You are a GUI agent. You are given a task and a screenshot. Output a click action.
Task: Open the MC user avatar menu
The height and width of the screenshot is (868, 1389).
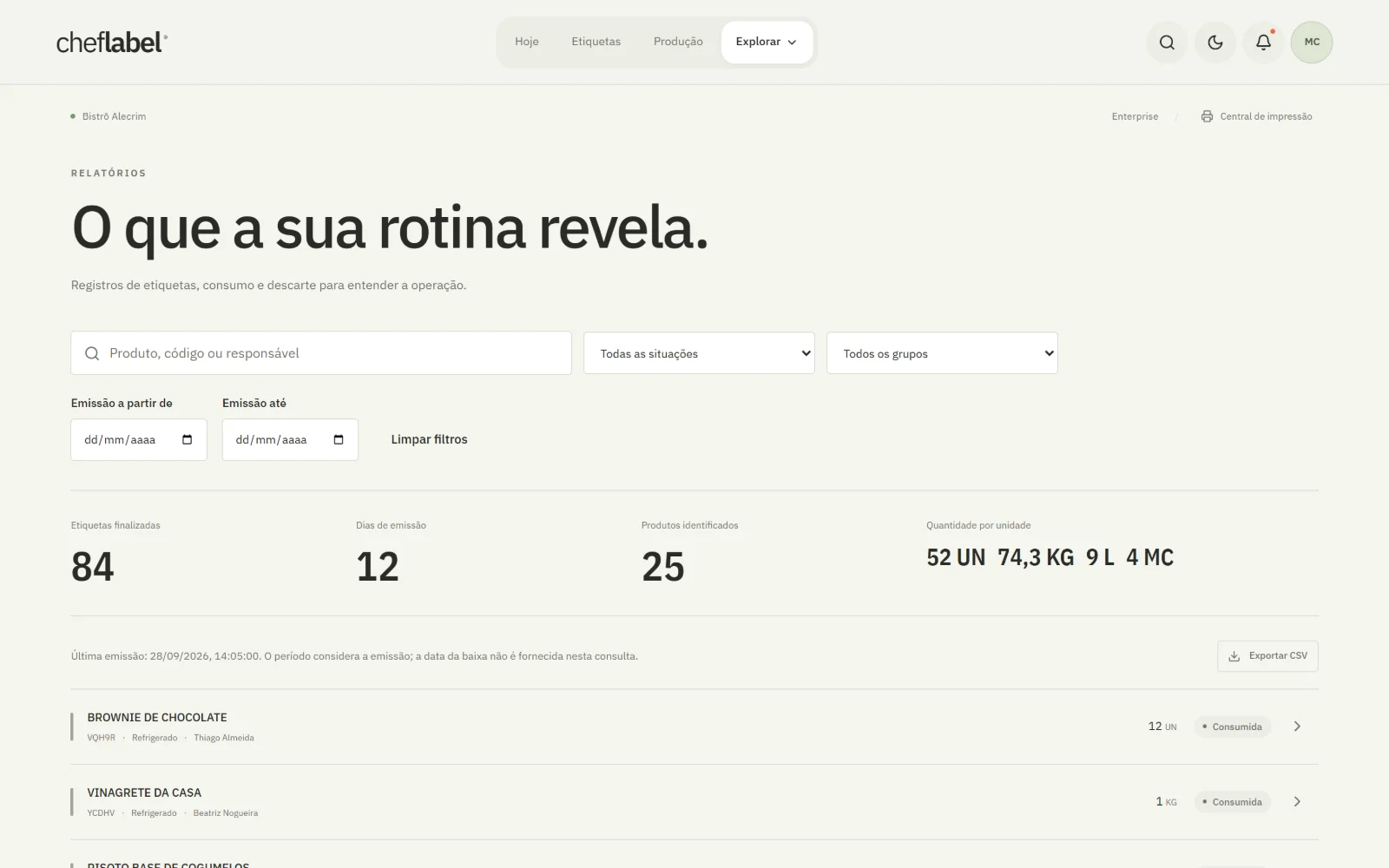point(1312,43)
